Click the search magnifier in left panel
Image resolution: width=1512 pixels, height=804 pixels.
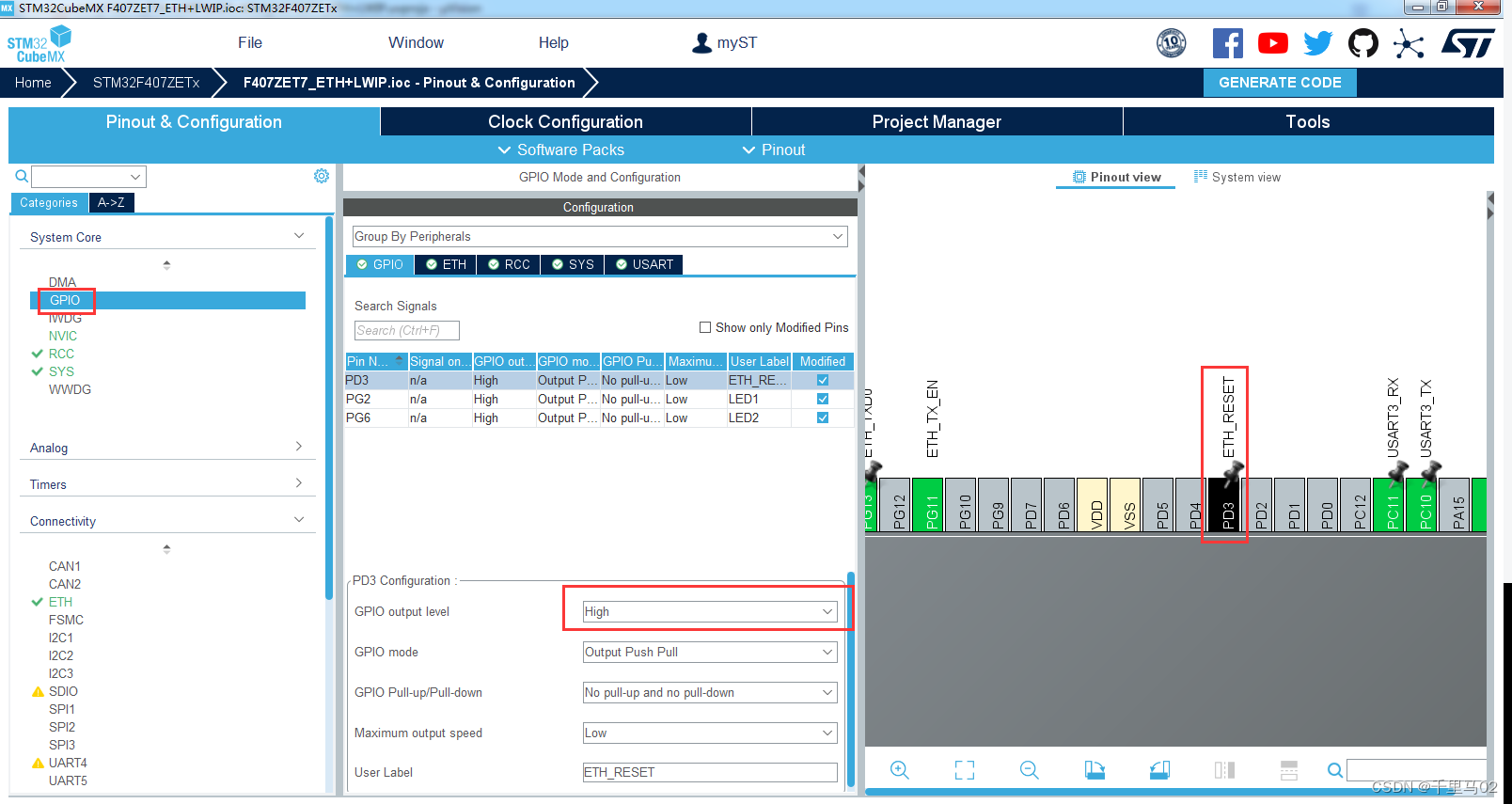(x=21, y=176)
